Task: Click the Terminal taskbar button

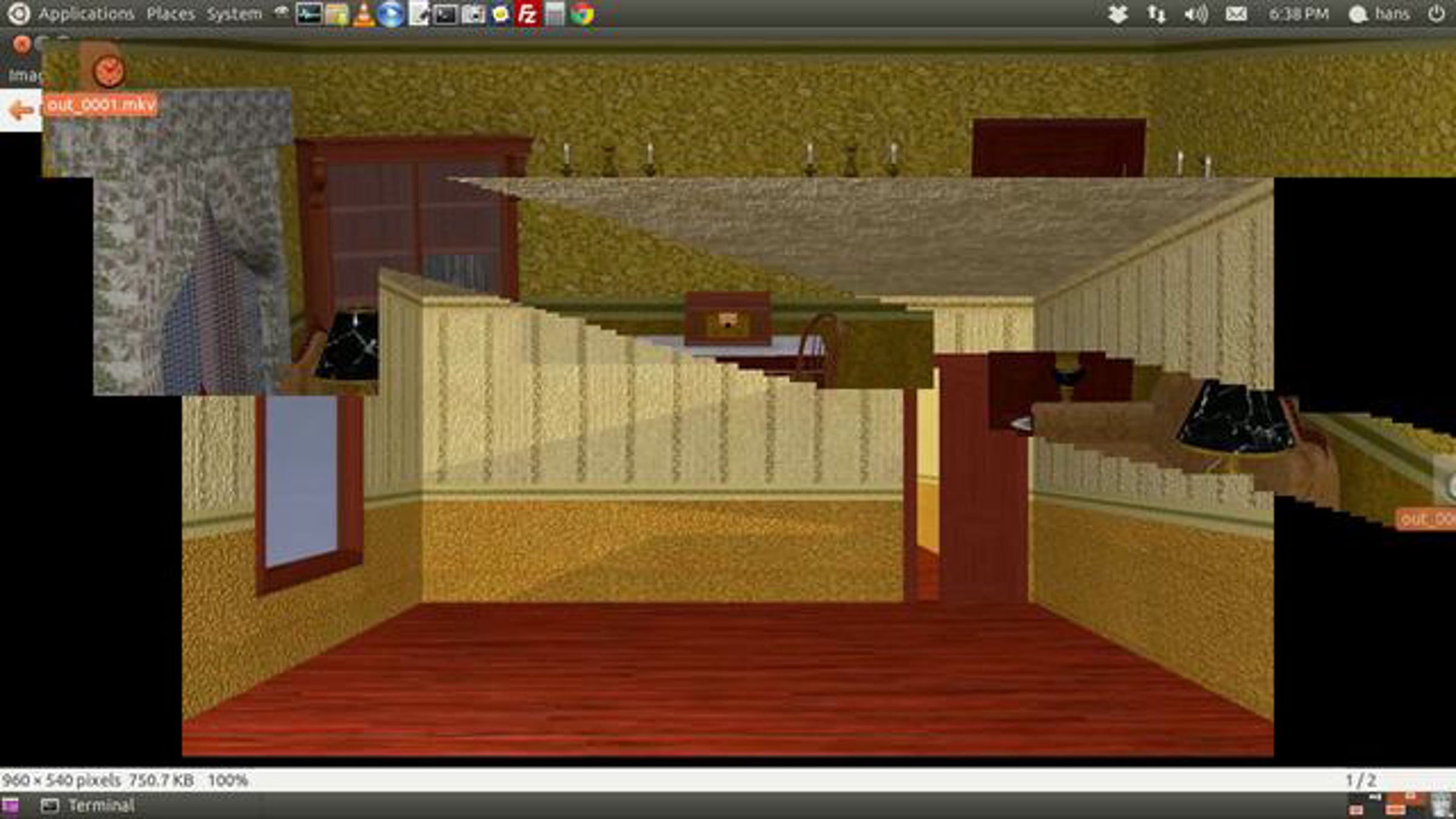Action: point(88,806)
